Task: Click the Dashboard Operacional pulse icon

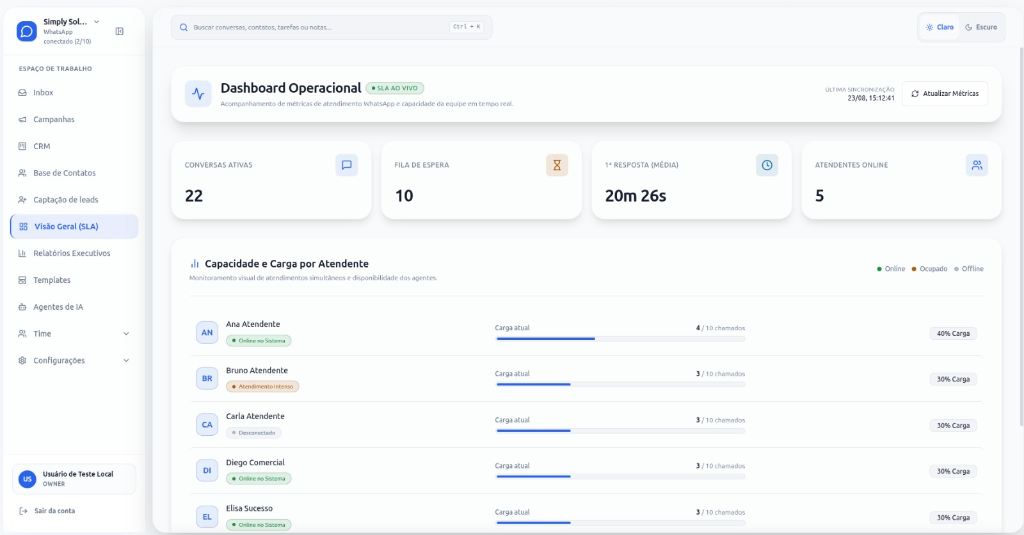Action: pos(198,94)
